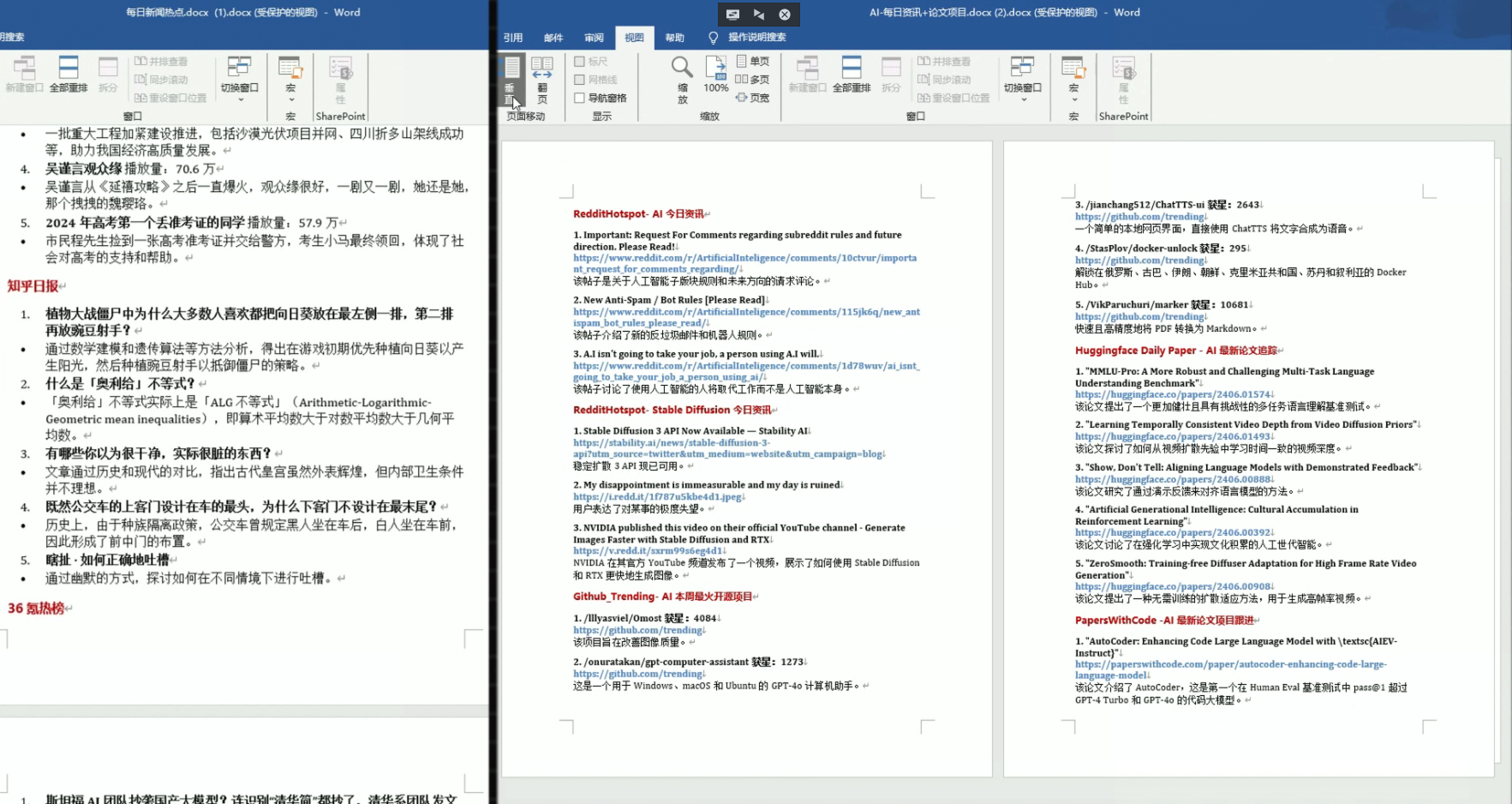
Task: Click Arrange All in left Word window
Action: 69,75
